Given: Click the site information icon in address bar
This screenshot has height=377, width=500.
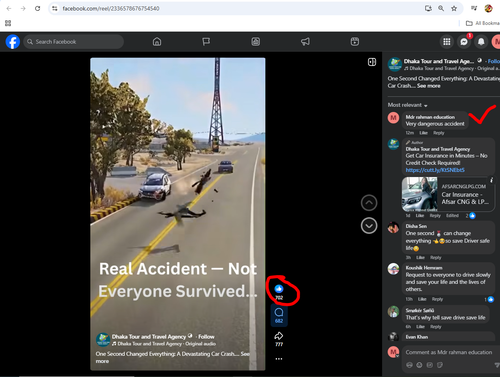Looking at the screenshot, I should coord(55,8).
